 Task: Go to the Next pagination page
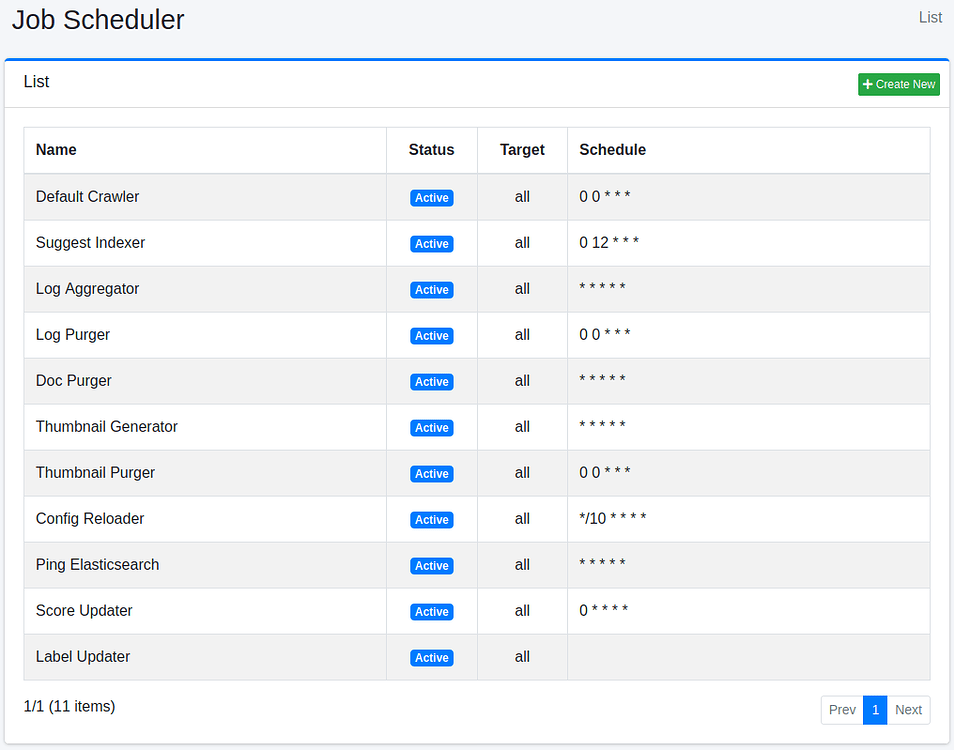[908, 710]
